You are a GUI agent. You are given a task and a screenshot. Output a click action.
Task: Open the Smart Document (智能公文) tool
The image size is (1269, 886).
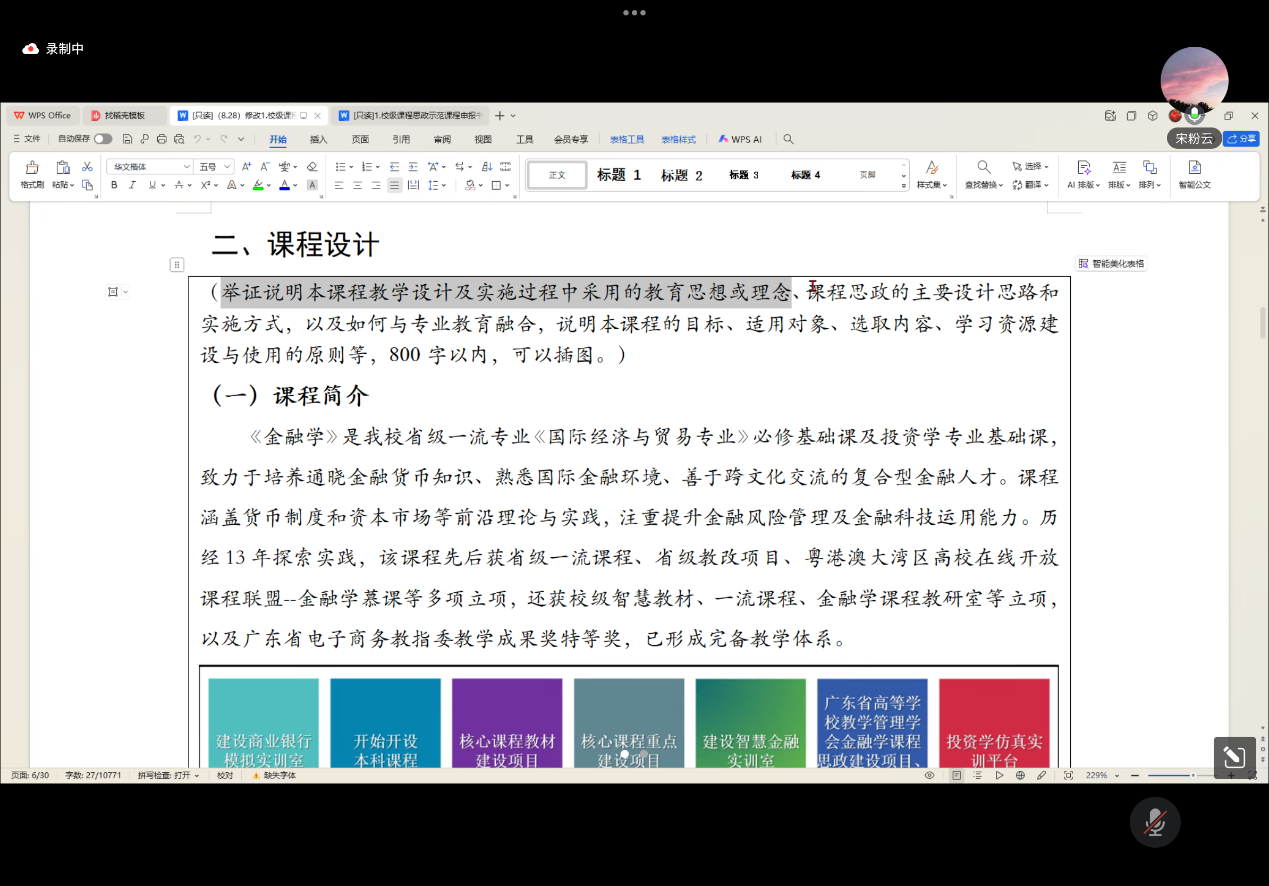pos(1194,173)
